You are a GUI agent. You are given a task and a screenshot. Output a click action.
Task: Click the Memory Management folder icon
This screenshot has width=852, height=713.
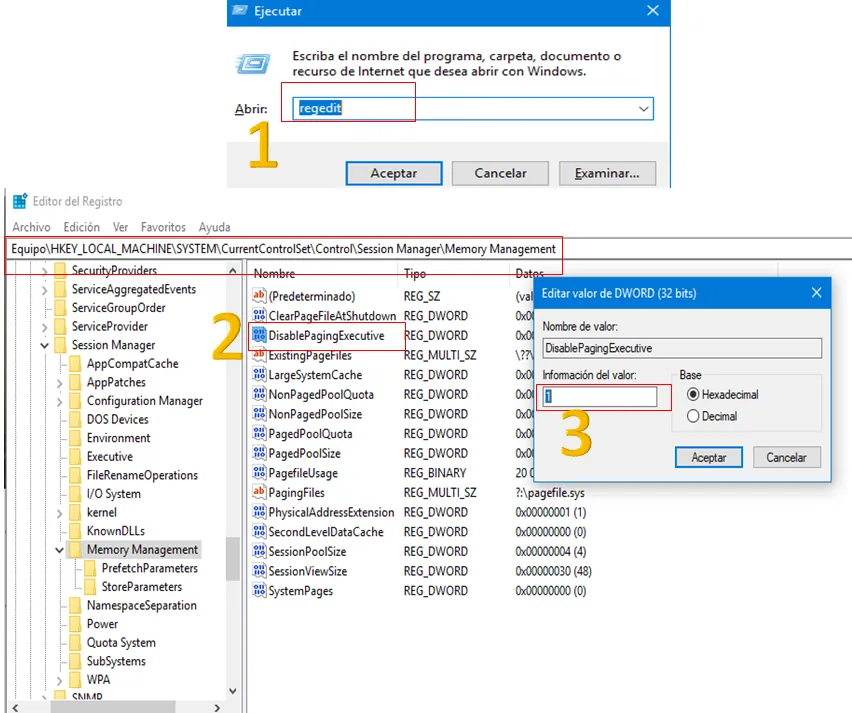point(75,549)
